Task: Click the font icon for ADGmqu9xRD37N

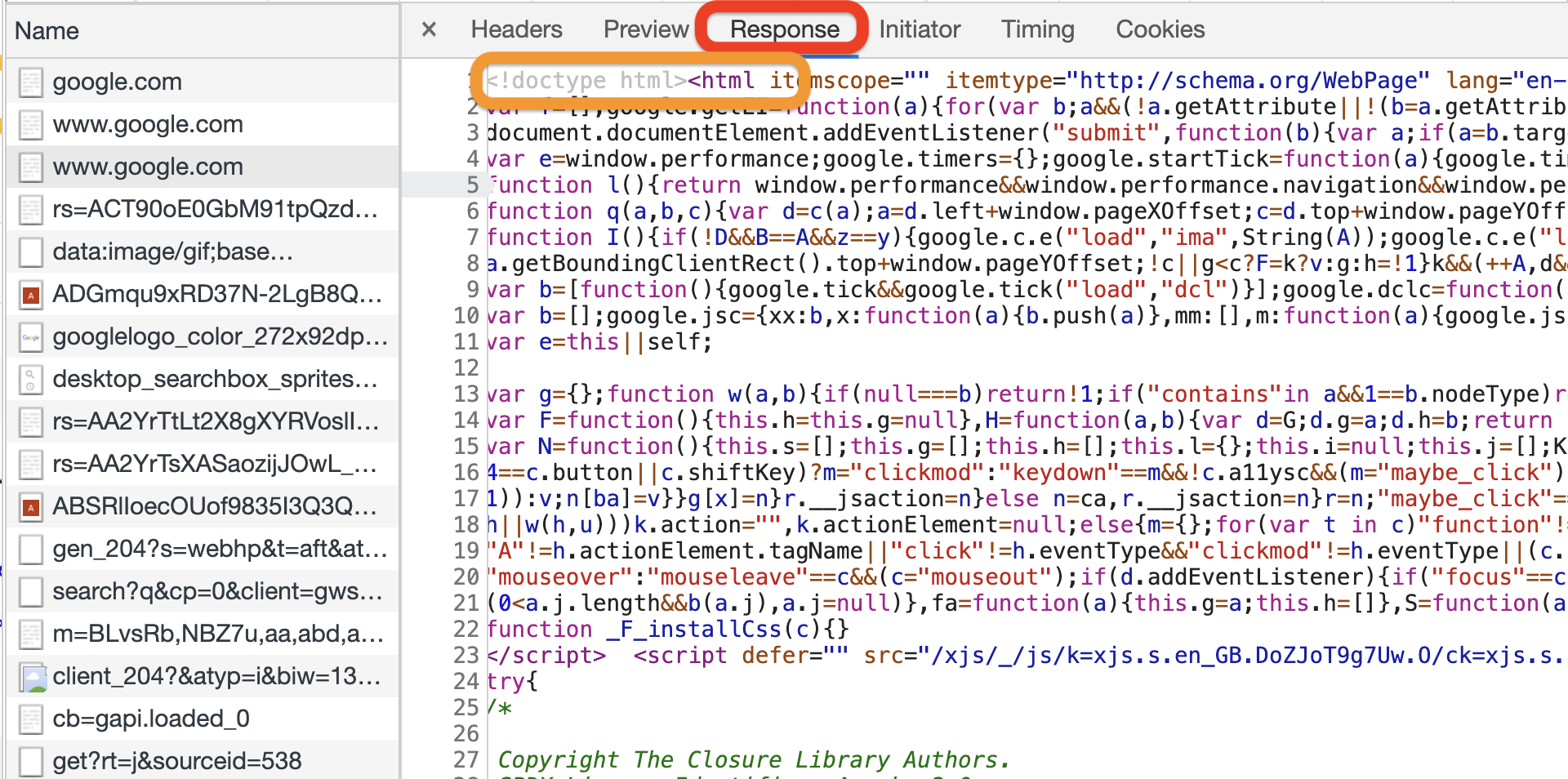Action: [31, 295]
